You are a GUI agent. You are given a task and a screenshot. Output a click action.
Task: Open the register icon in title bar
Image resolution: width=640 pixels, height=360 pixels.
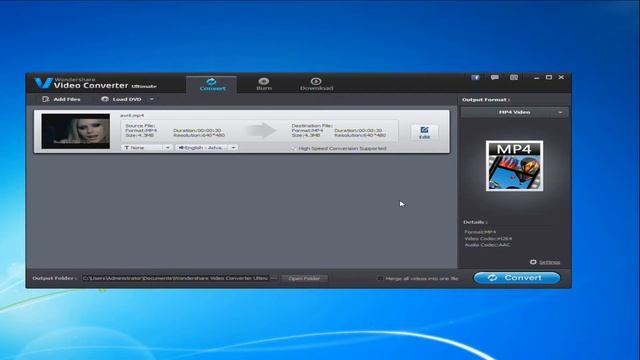tap(514, 78)
